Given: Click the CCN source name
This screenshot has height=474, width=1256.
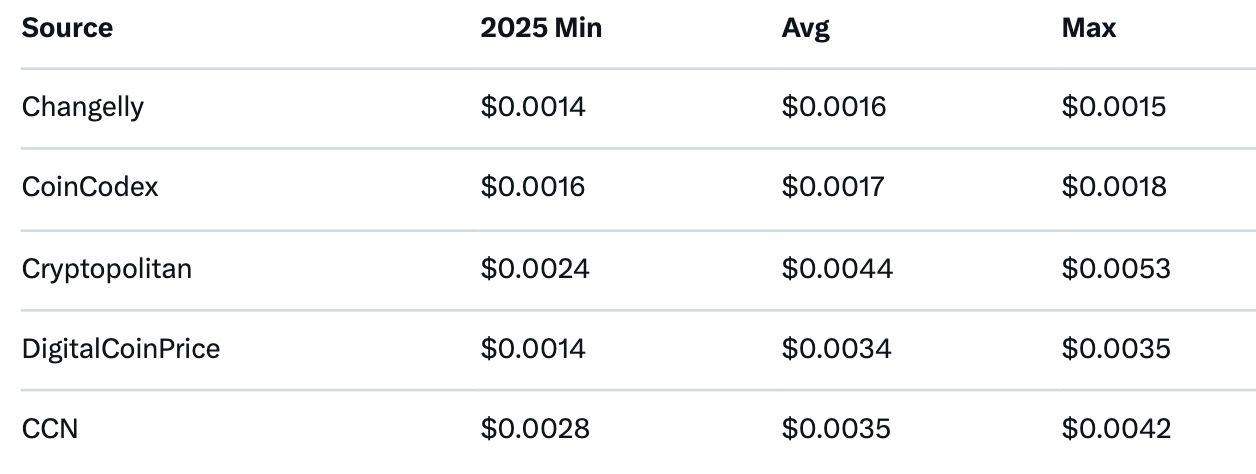Looking at the screenshot, I should 50,429.
